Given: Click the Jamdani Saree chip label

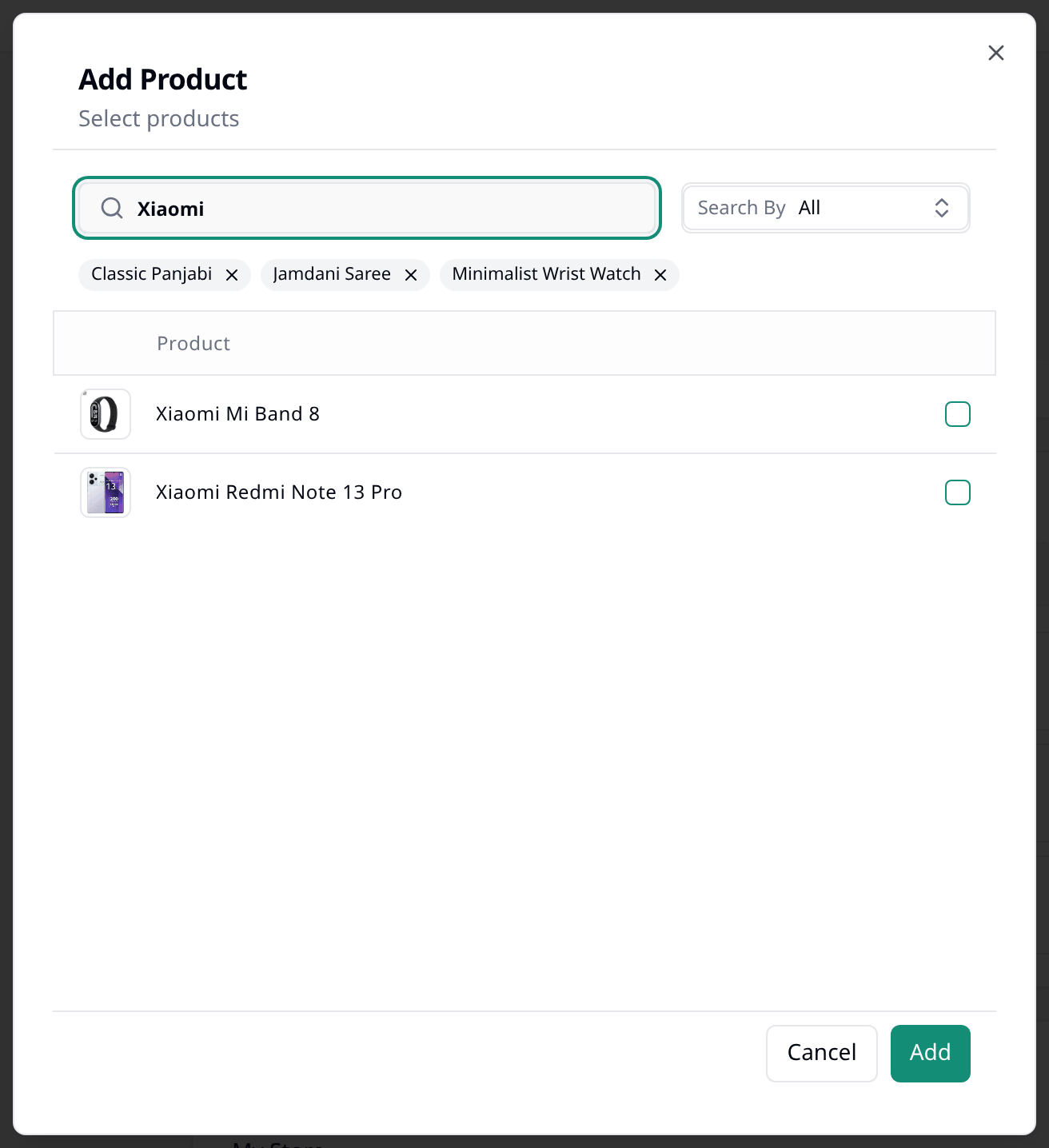Looking at the screenshot, I should (332, 274).
